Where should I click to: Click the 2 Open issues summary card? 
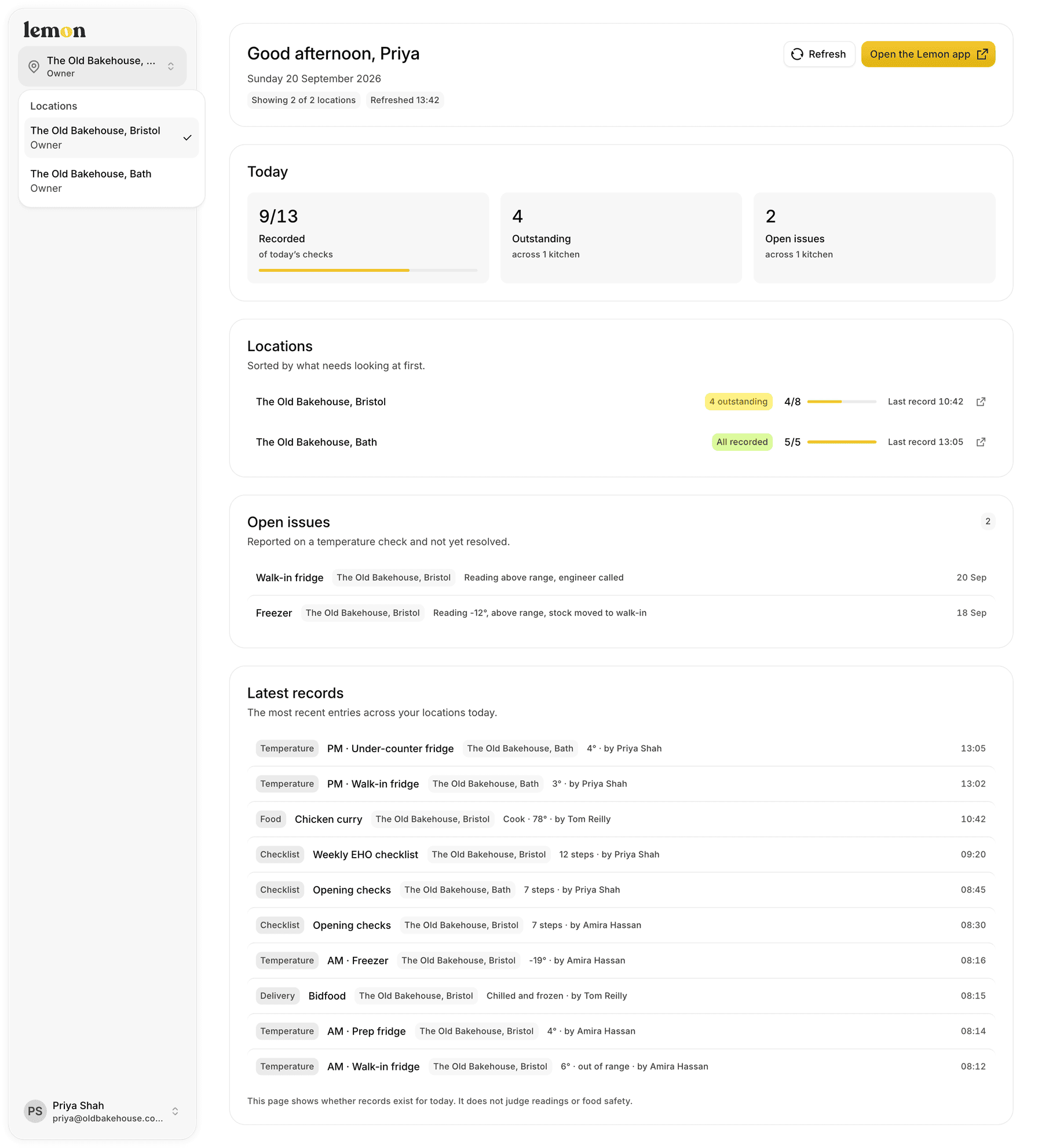(874, 238)
